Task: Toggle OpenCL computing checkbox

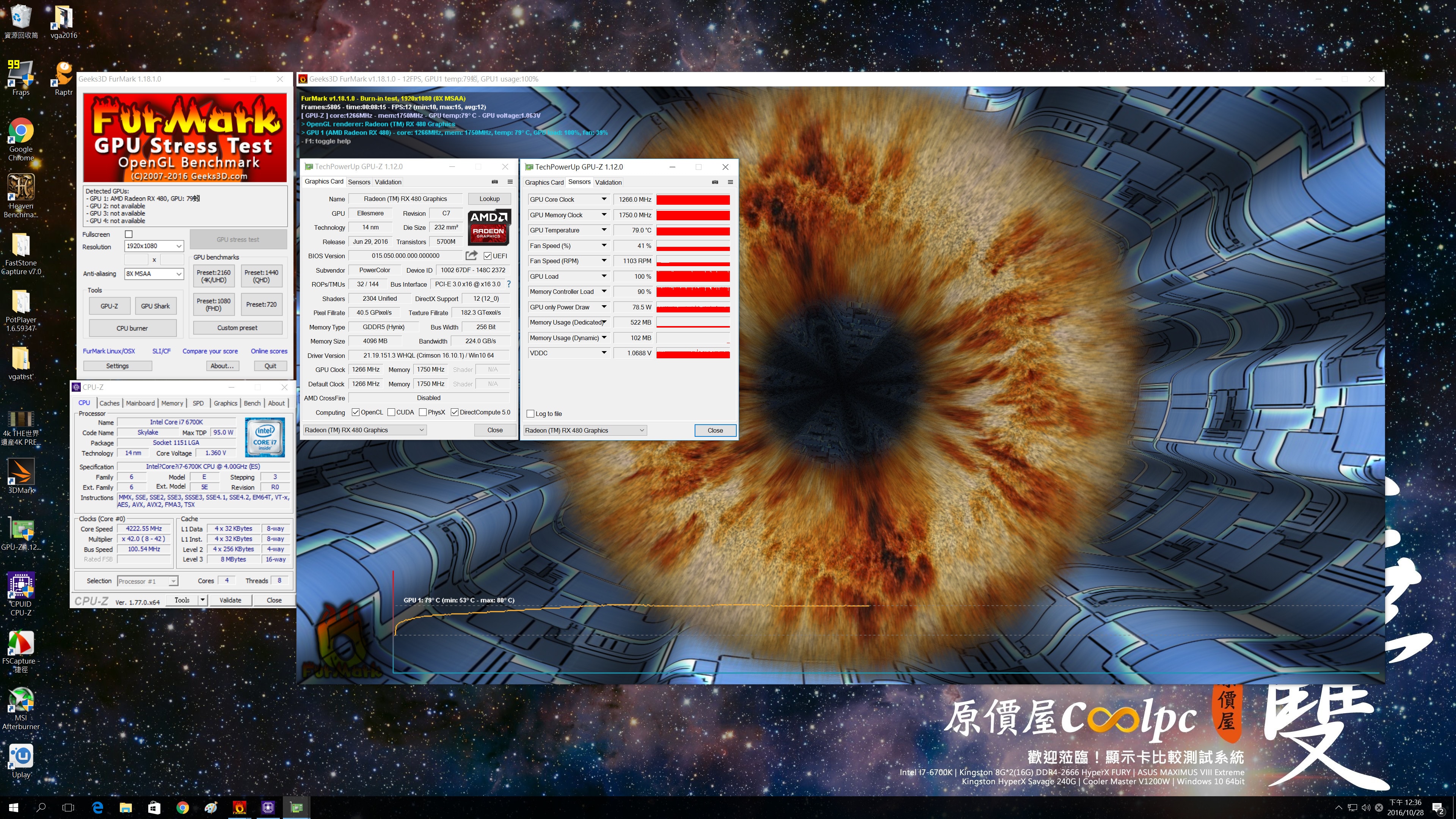Action: tap(356, 412)
